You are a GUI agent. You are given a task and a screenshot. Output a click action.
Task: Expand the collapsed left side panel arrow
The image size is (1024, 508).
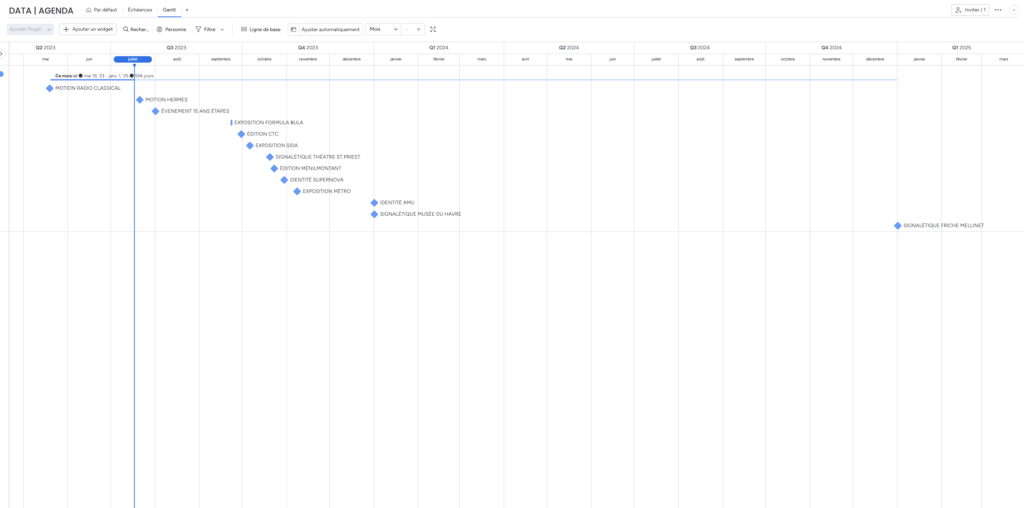(x=2, y=54)
